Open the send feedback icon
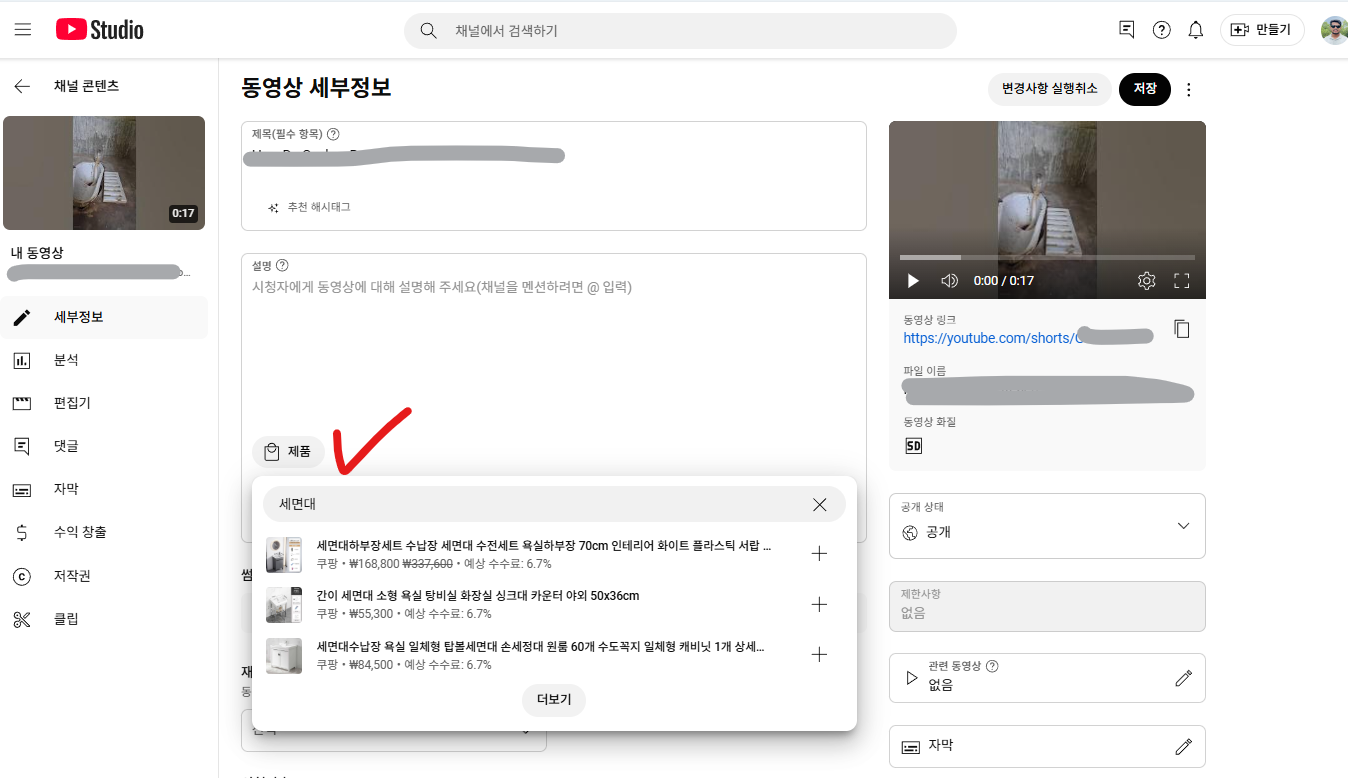The height and width of the screenshot is (778, 1348). 1127,30
